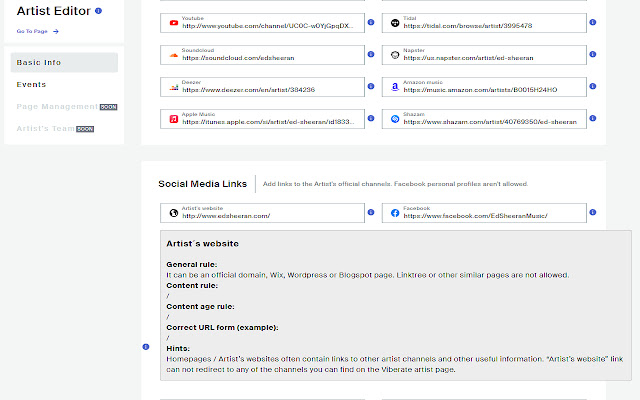Open the Go To Page link
This screenshot has width=640, height=400.
tap(32, 31)
